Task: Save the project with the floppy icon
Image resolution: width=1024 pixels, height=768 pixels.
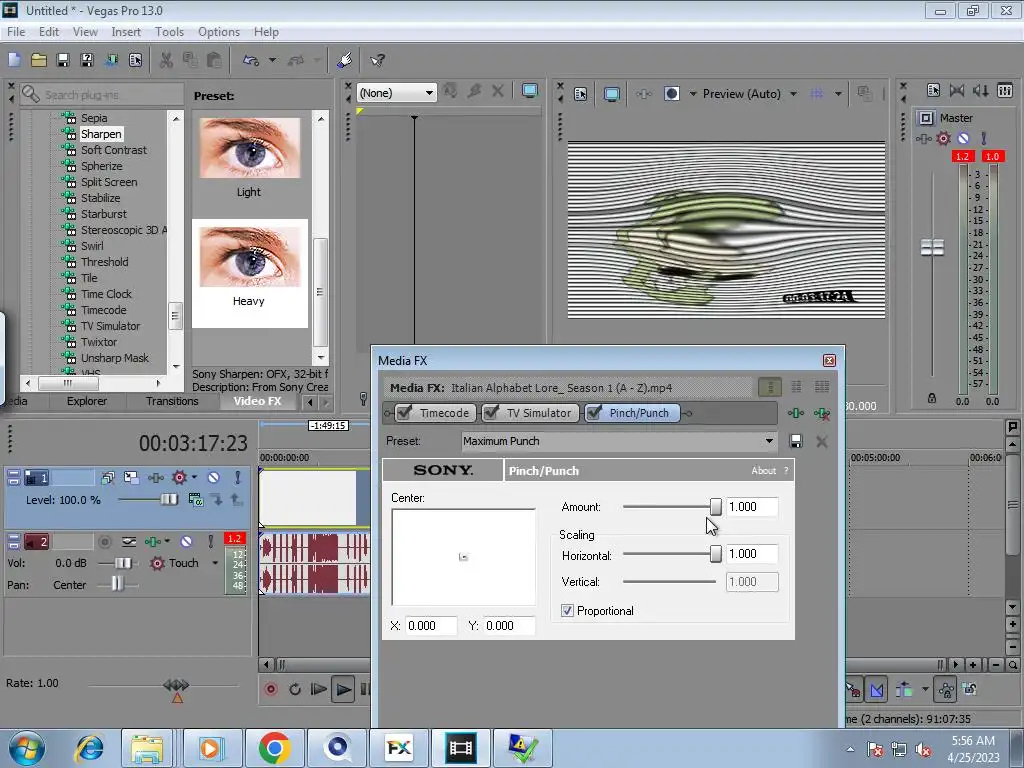Action: click(x=63, y=60)
